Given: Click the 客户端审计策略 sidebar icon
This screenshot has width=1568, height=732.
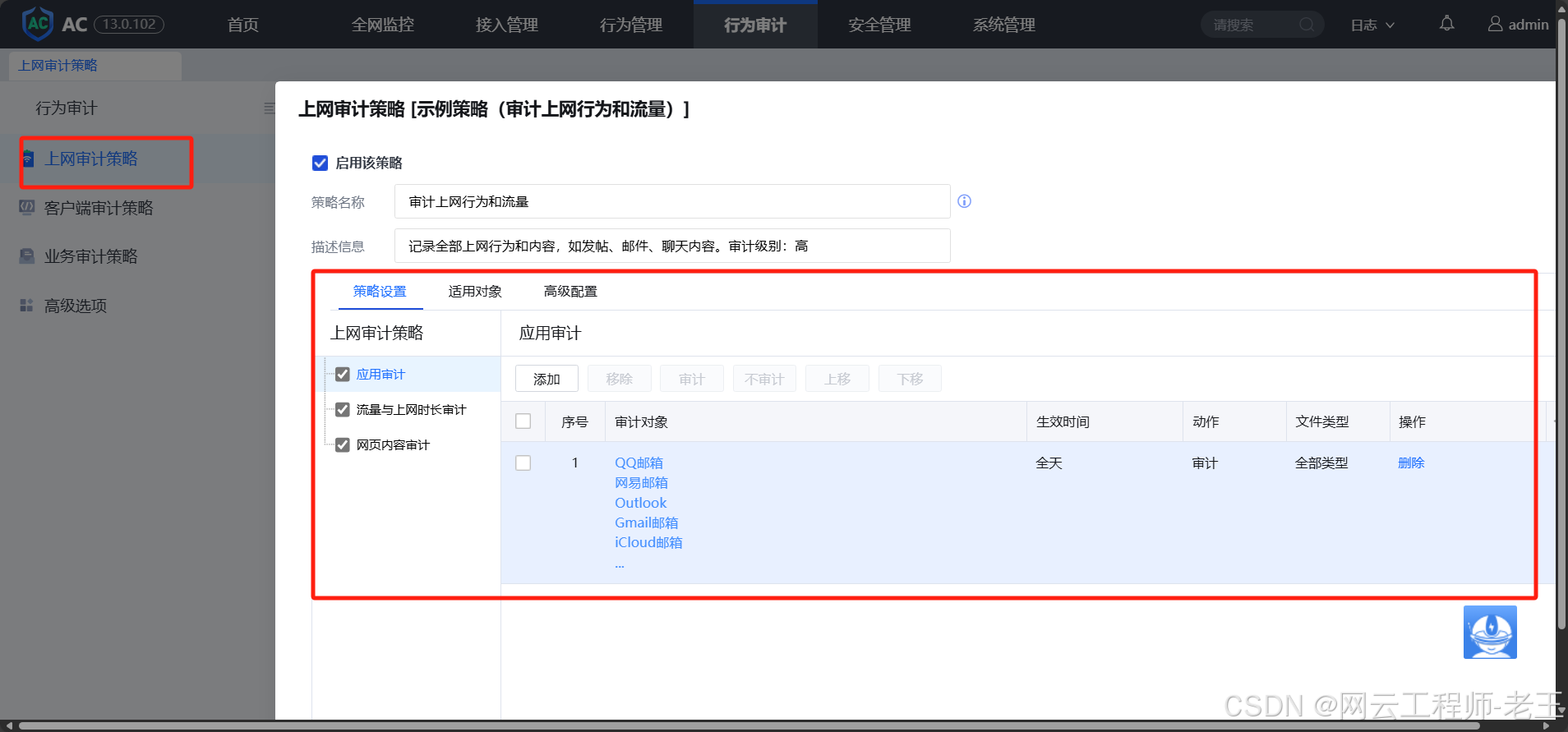Looking at the screenshot, I should pyautogui.click(x=27, y=207).
